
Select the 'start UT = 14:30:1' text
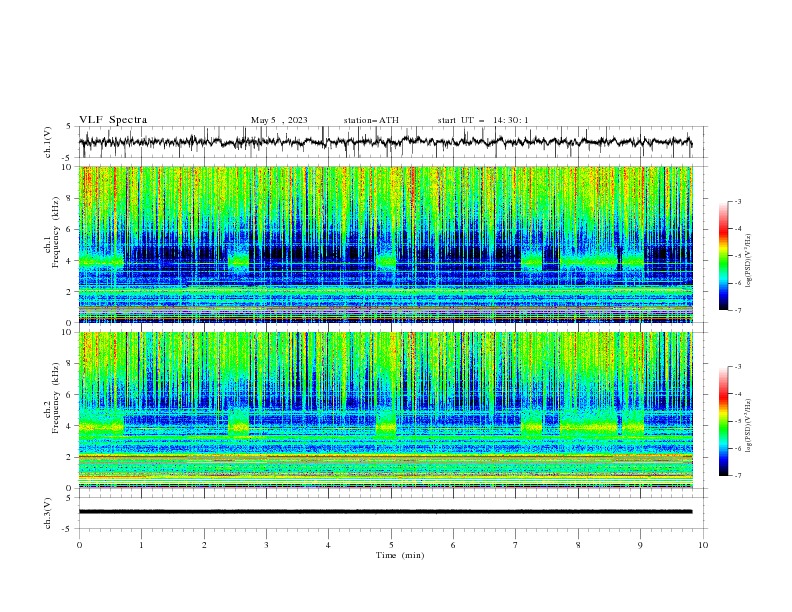pyautogui.click(x=483, y=120)
